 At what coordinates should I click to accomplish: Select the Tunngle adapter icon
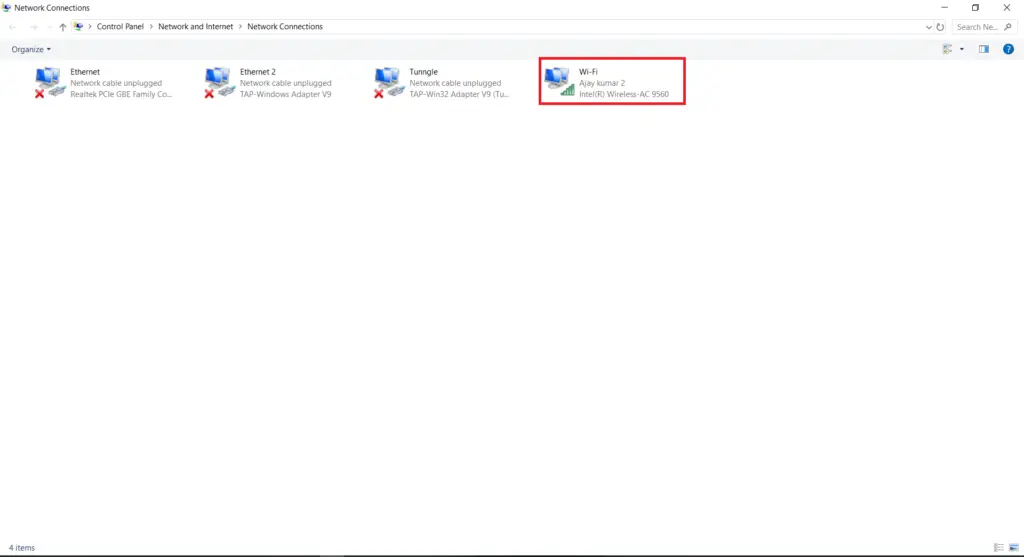[389, 82]
